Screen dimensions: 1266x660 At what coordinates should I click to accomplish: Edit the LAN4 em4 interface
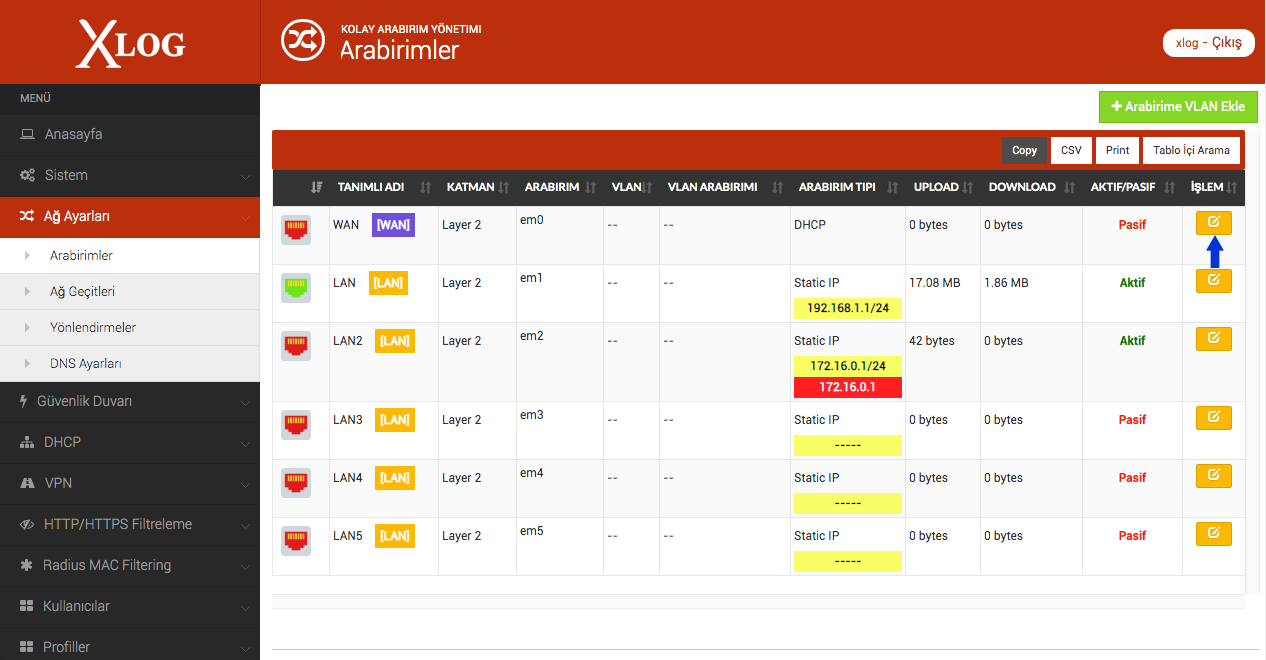1214,476
